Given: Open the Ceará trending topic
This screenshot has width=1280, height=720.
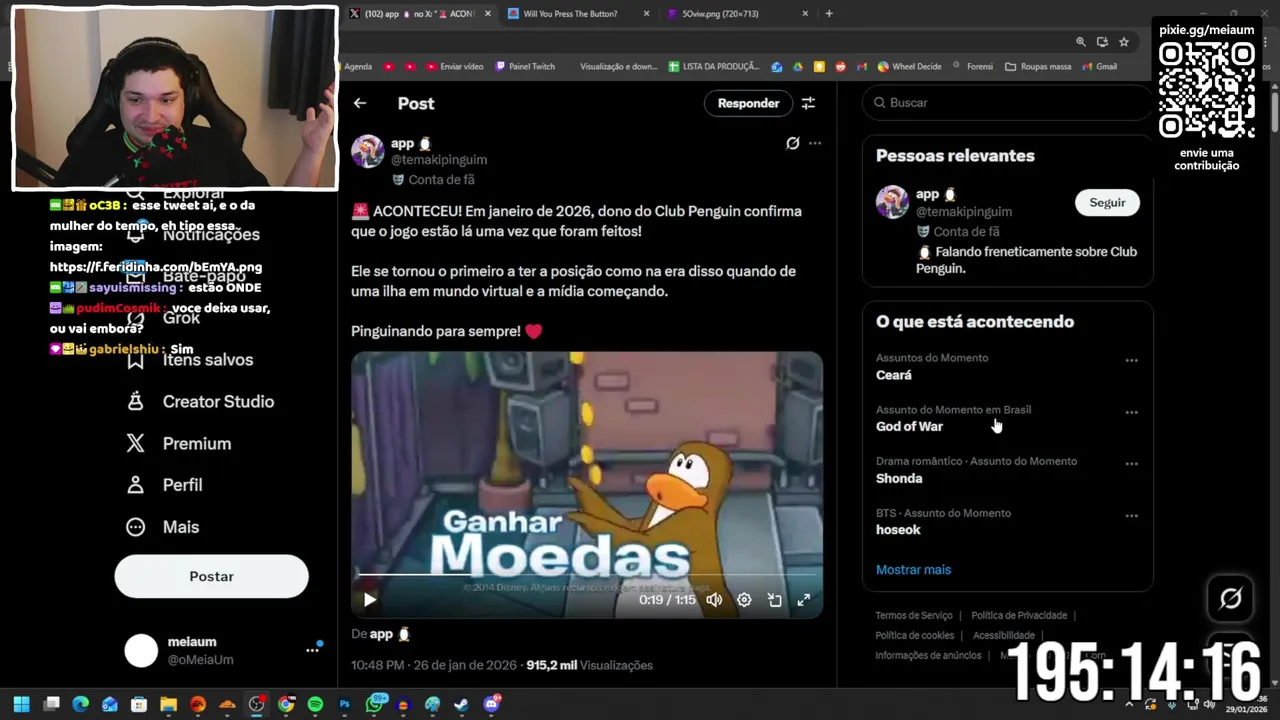Looking at the screenshot, I should [894, 375].
